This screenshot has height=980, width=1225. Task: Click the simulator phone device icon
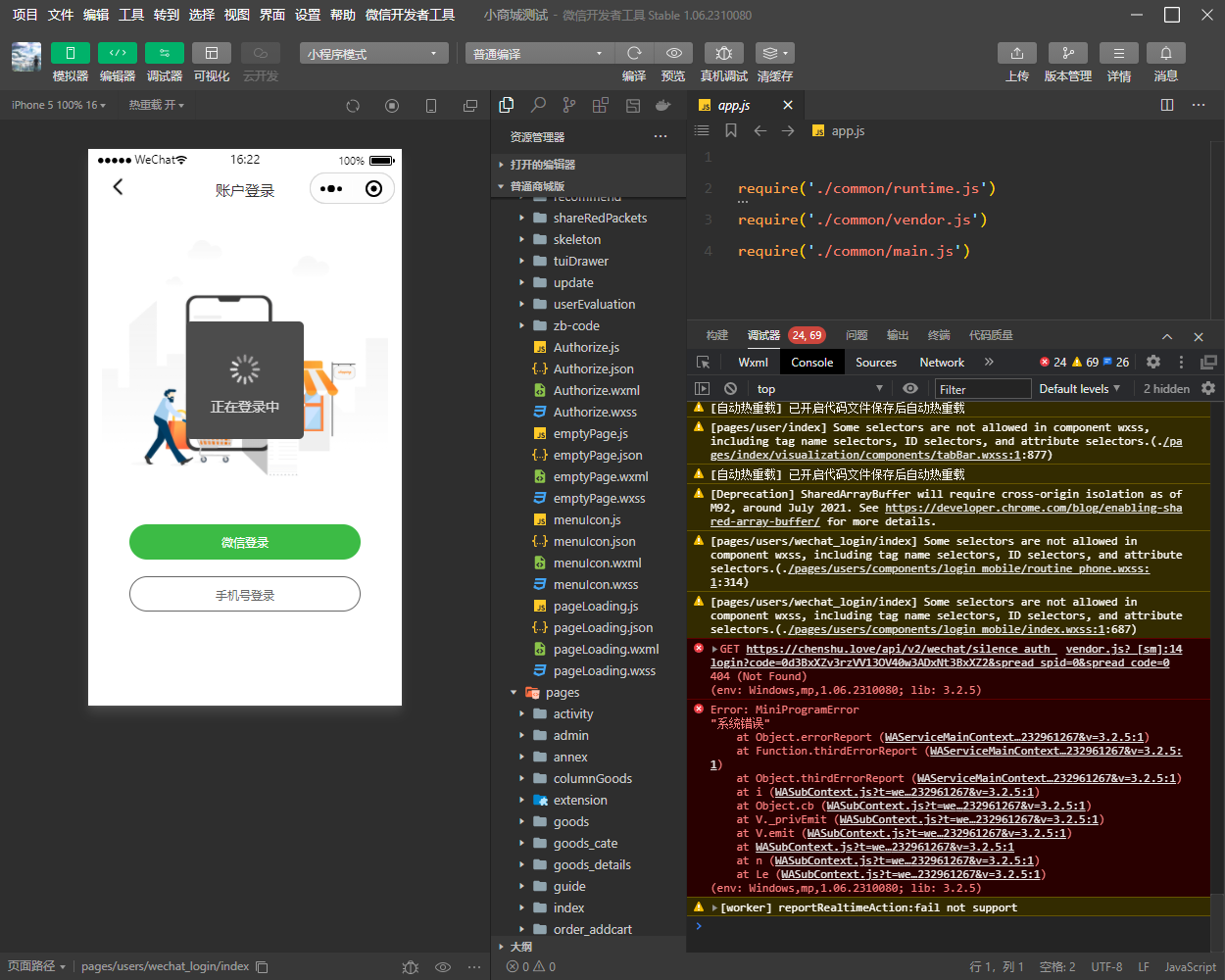tap(431, 106)
